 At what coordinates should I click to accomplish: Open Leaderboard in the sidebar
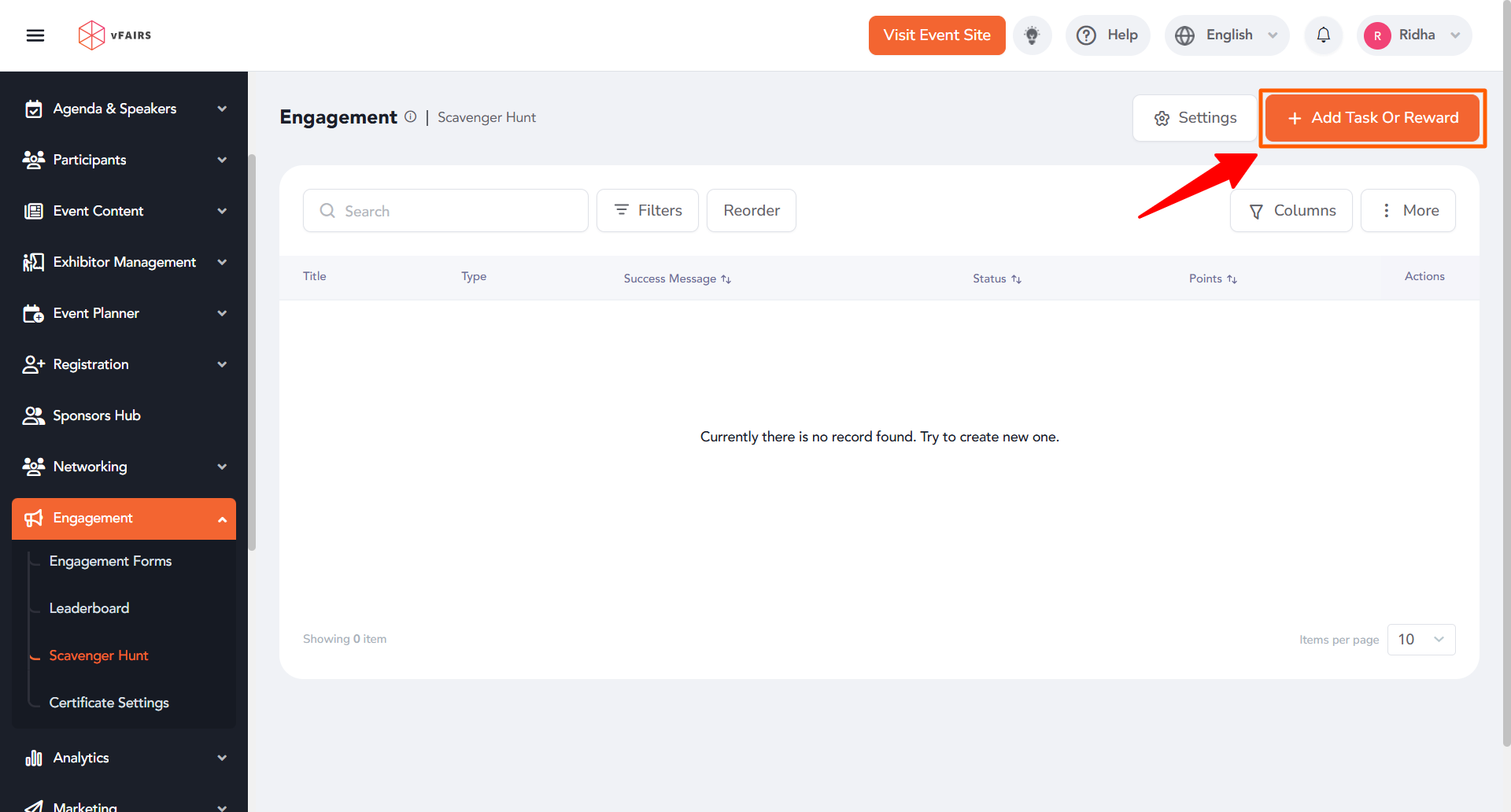click(89, 608)
